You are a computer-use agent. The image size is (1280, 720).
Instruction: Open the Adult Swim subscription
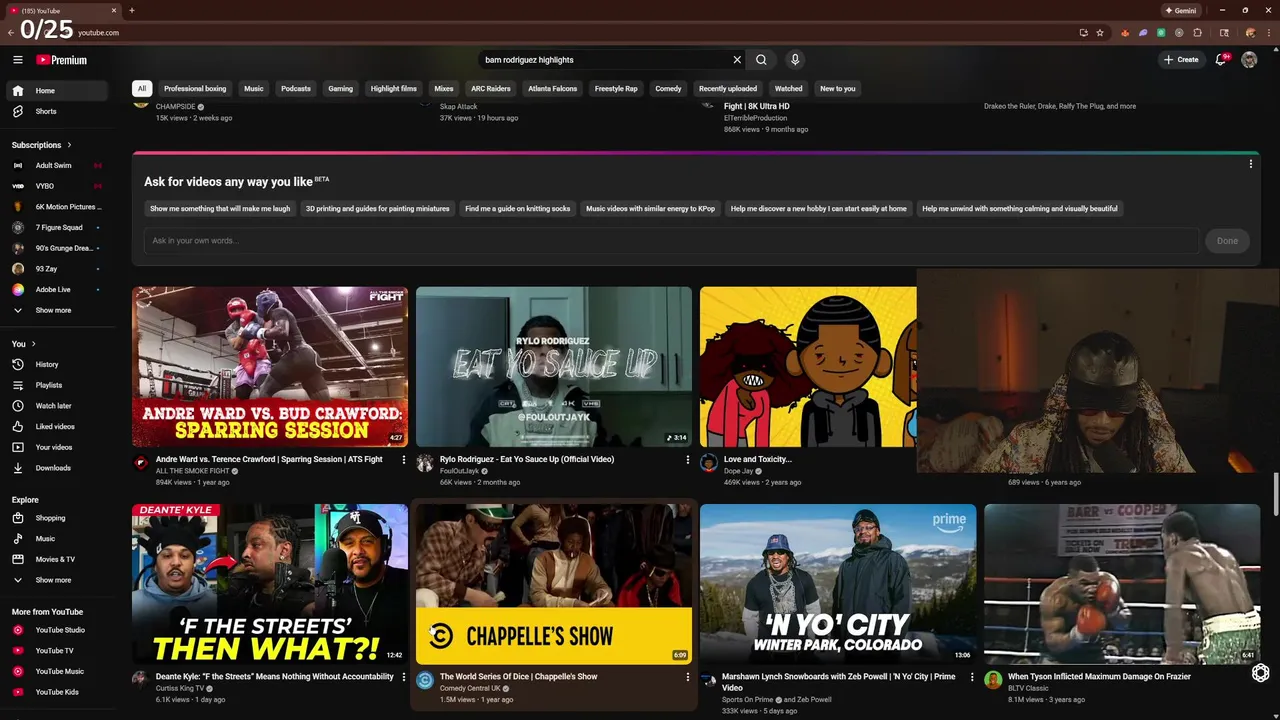click(58, 165)
